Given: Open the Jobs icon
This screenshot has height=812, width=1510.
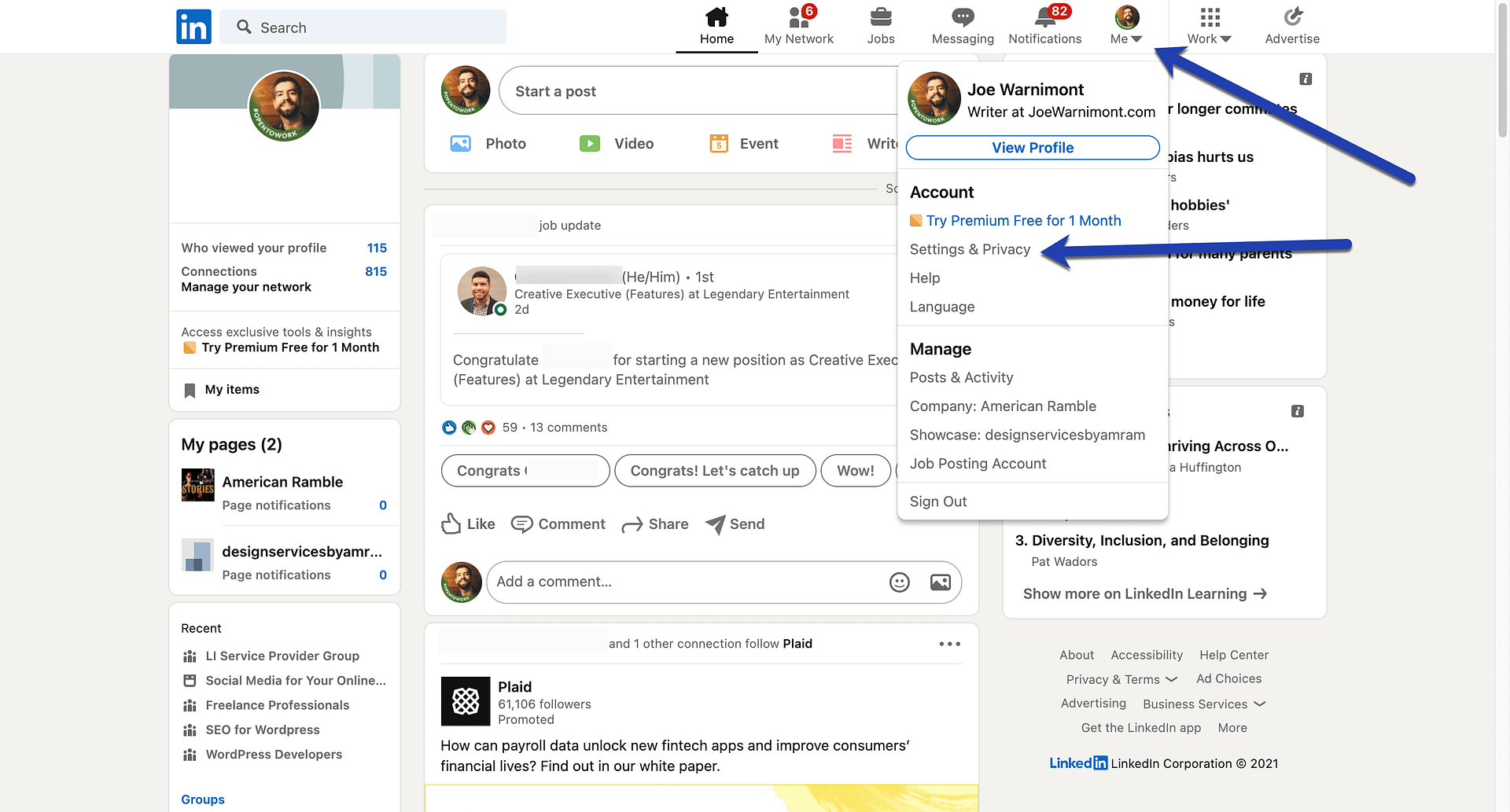Looking at the screenshot, I should 881,17.
